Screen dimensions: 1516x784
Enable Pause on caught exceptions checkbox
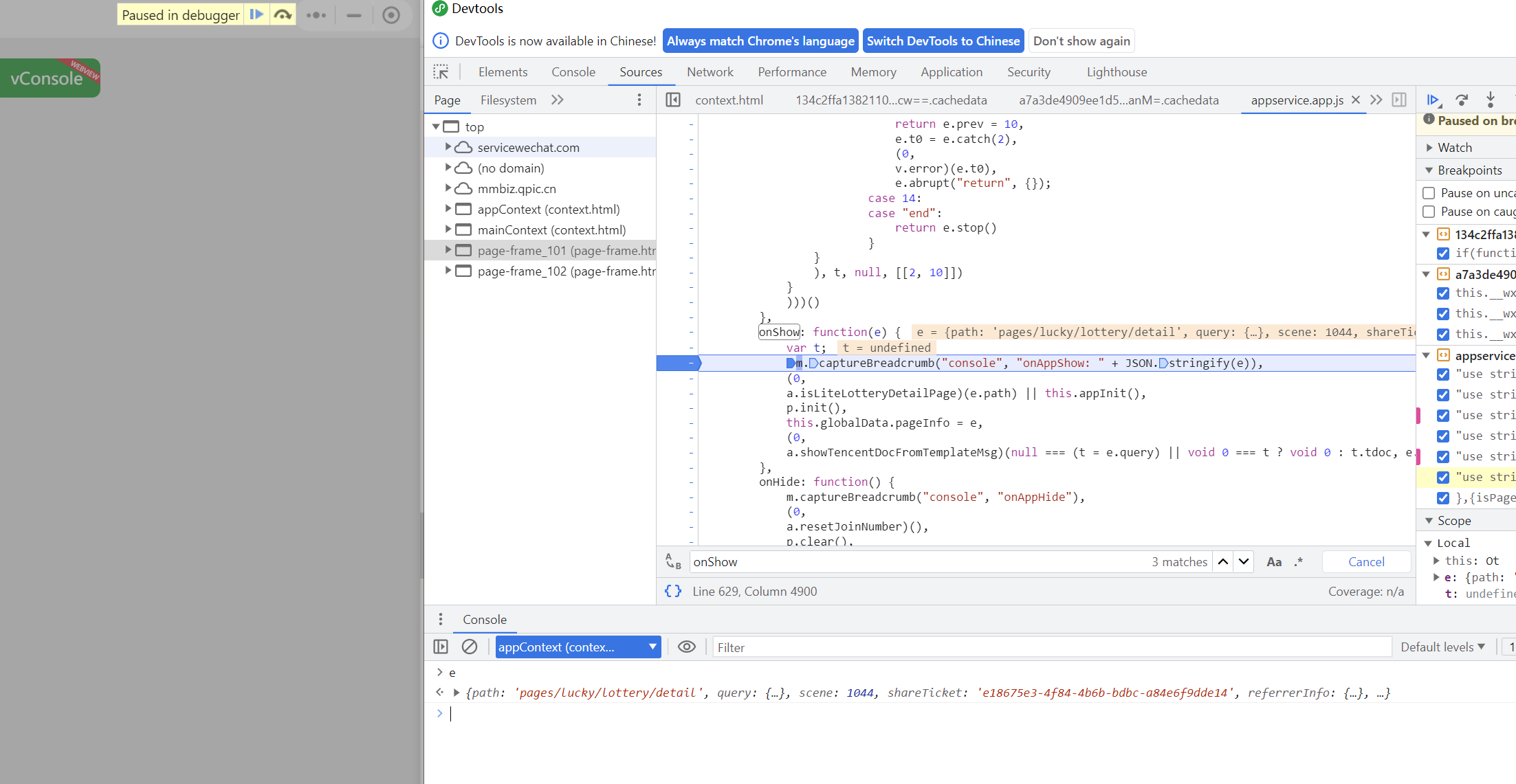1429,212
